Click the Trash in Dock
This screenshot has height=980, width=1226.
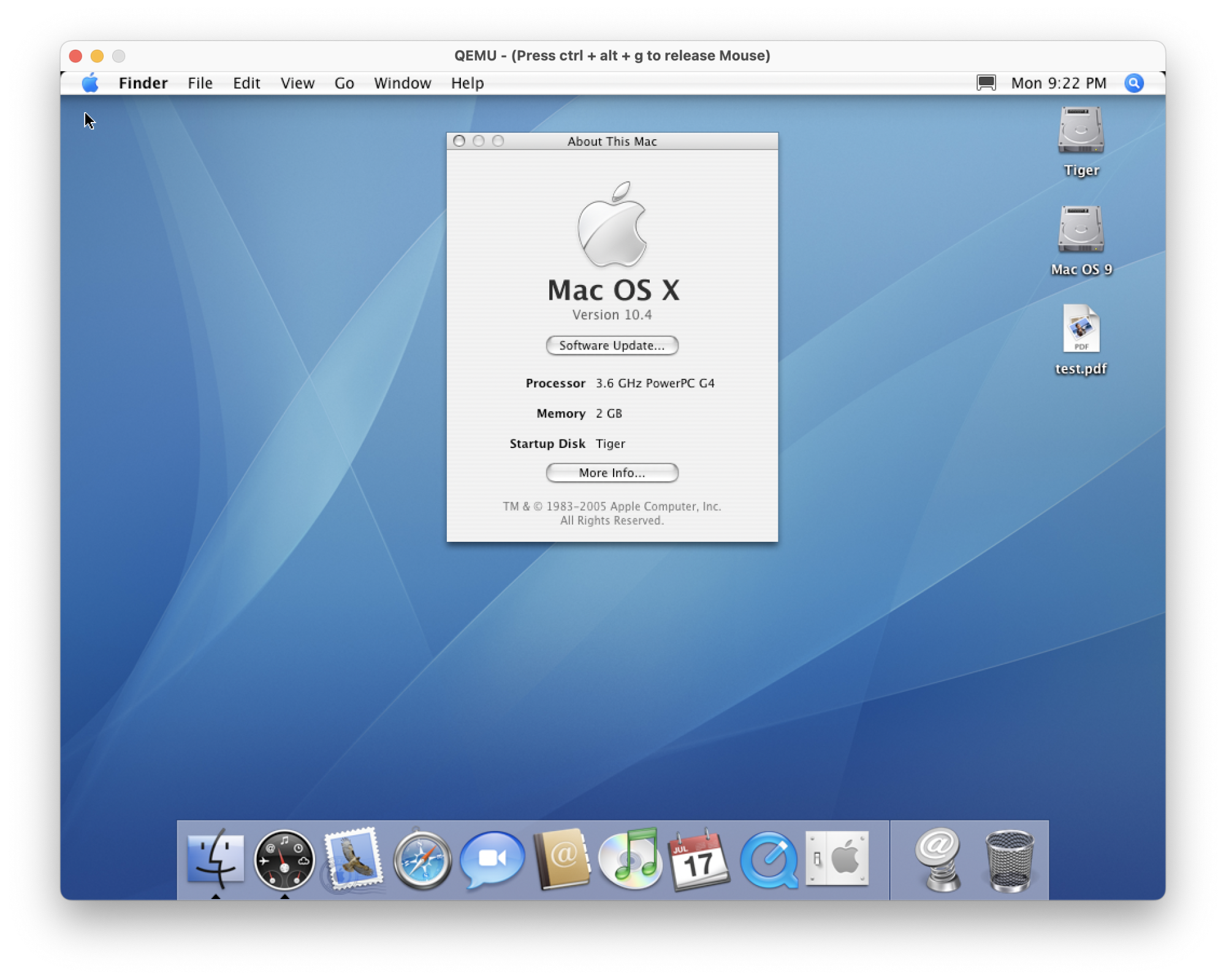click(x=1009, y=859)
